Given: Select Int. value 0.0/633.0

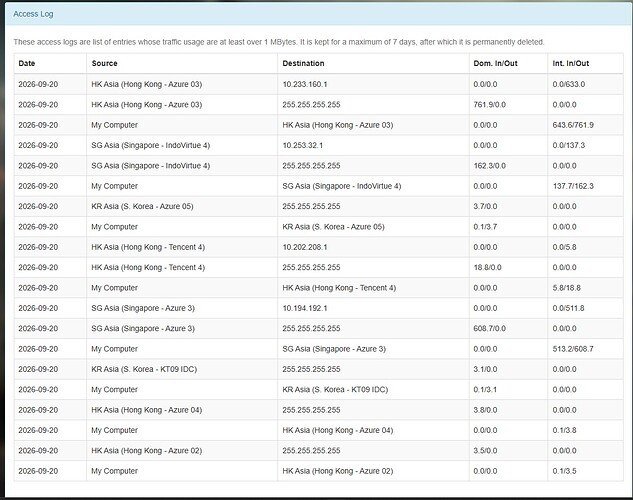Looking at the screenshot, I should point(569,84).
